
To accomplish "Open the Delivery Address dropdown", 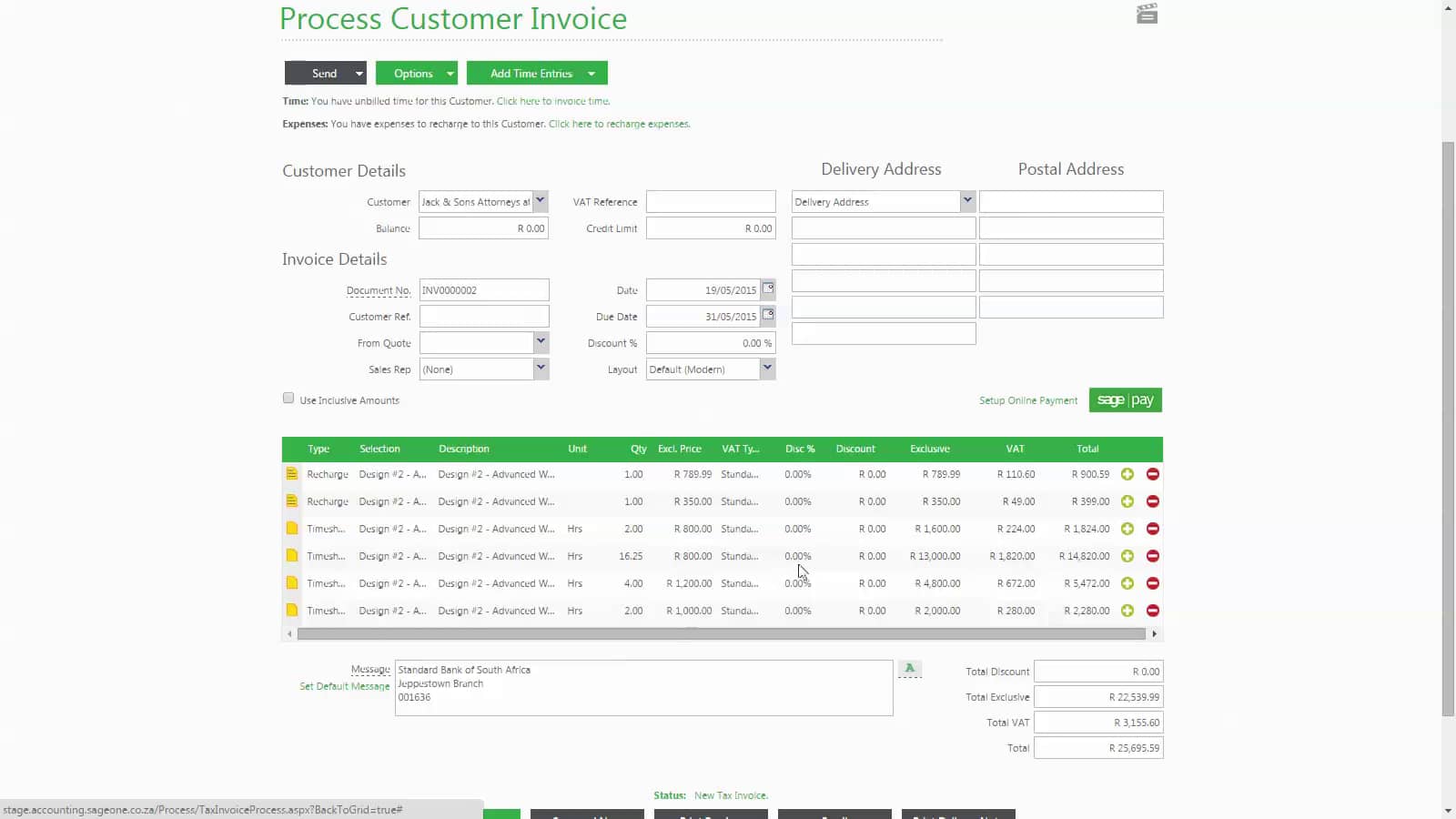I will coord(967,201).
